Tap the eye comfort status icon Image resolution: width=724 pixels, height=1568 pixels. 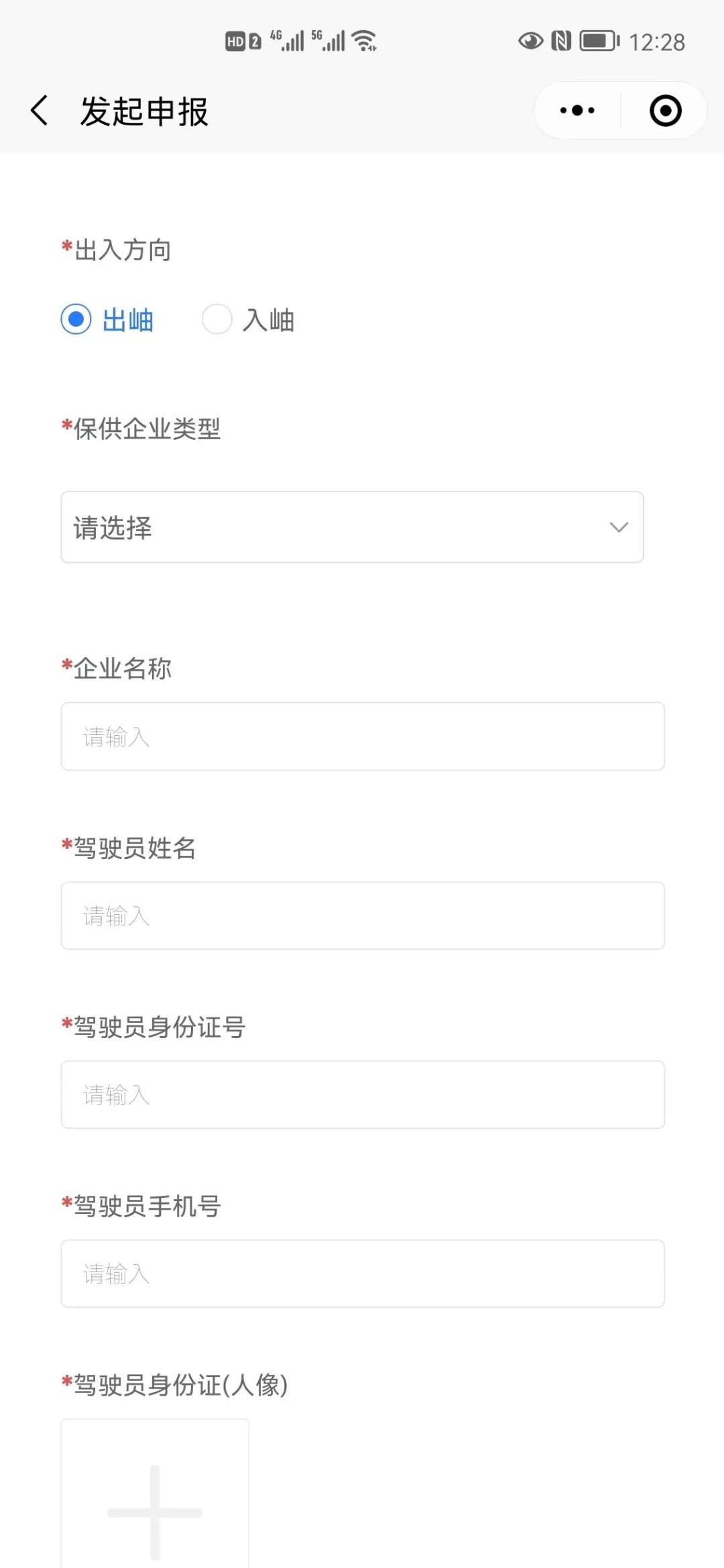[530, 41]
